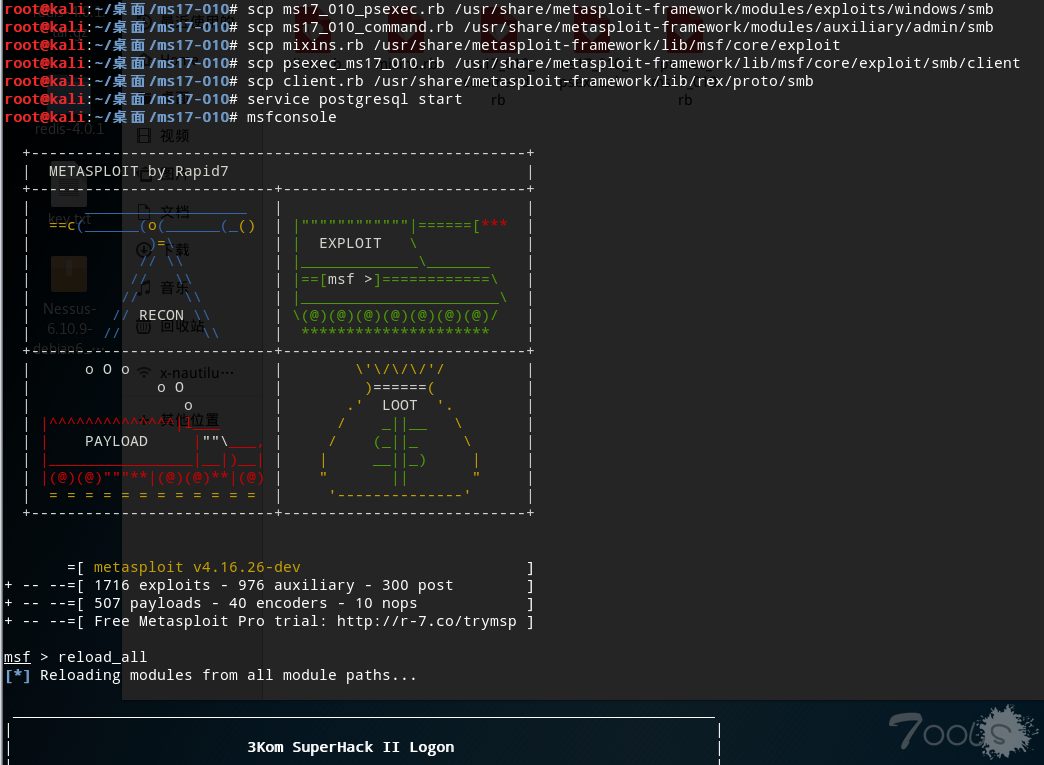Select the 文档 icon in the background file manager
This screenshot has width=1044, height=765.
144,212
